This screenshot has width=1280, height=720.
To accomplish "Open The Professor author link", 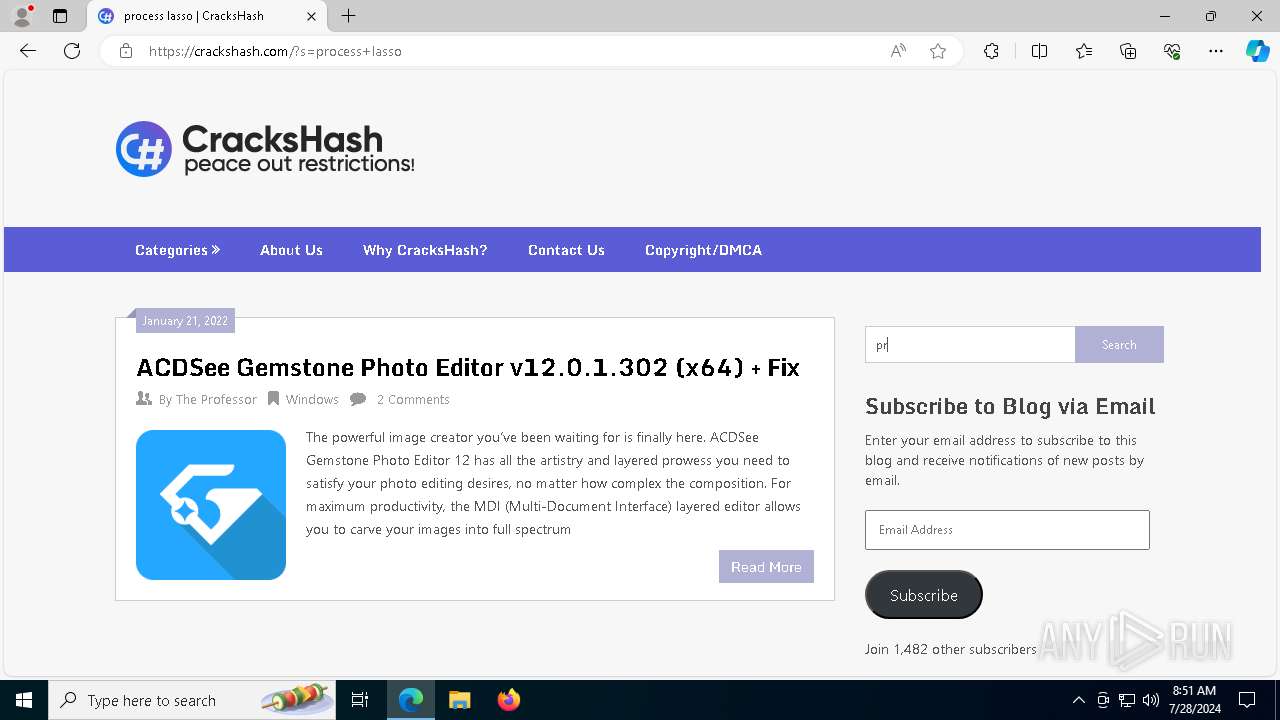I will tap(216, 399).
